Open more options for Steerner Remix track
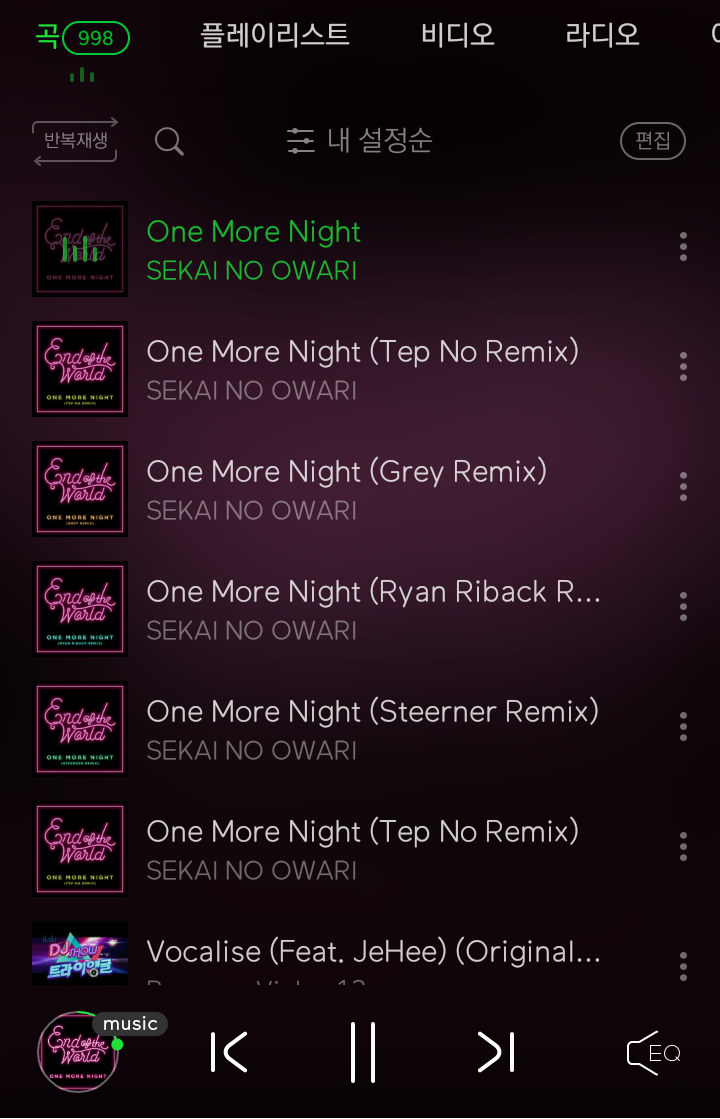The width and height of the screenshot is (720, 1119). click(683, 726)
